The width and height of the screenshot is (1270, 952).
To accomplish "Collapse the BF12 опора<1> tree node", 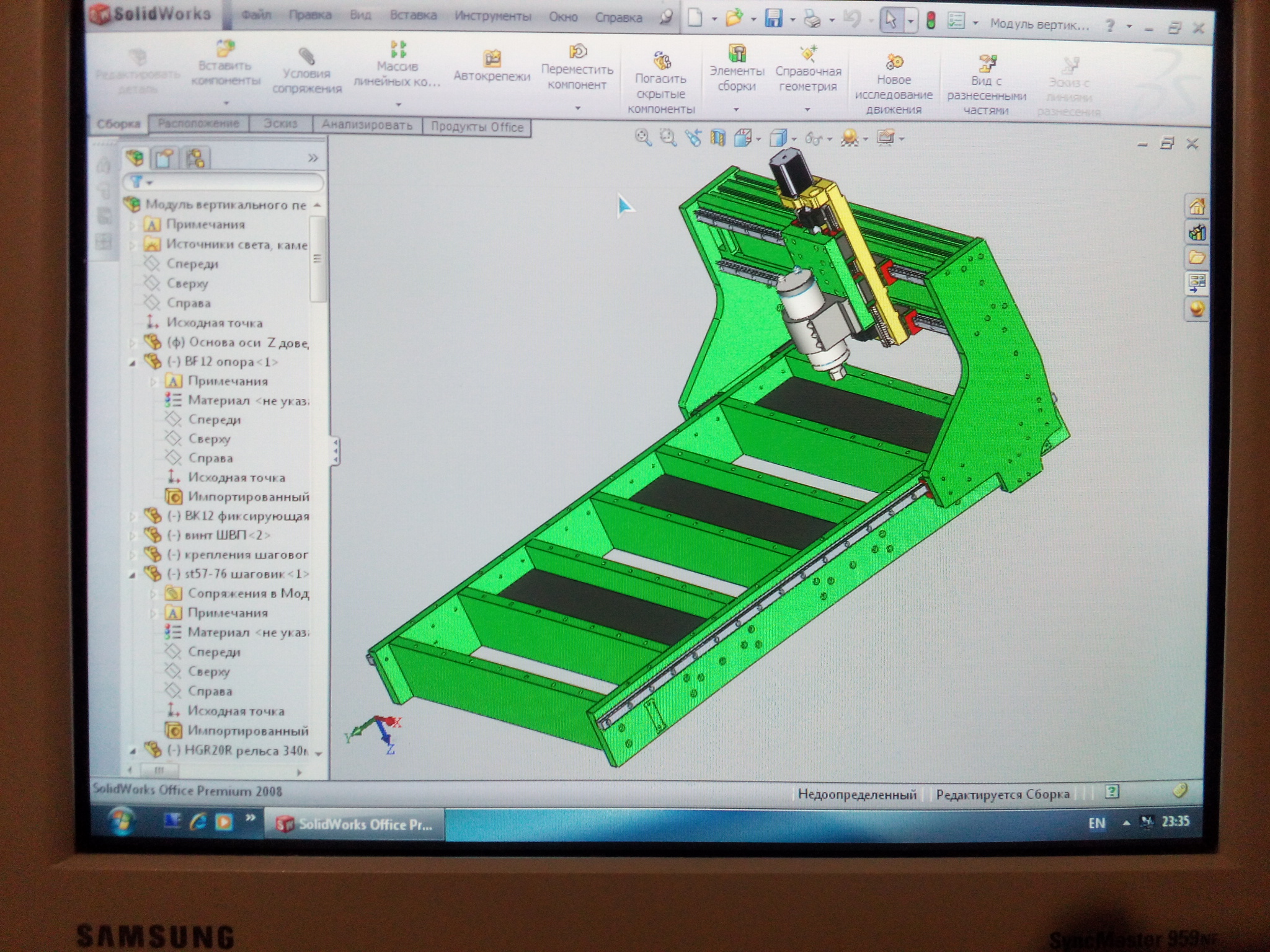I will [132, 363].
